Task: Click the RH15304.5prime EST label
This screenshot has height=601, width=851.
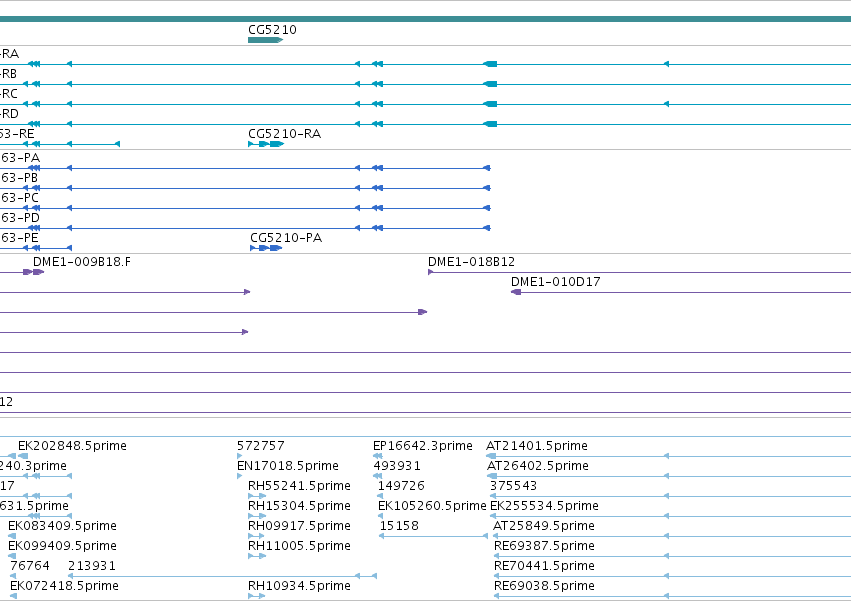Action: pos(299,506)
